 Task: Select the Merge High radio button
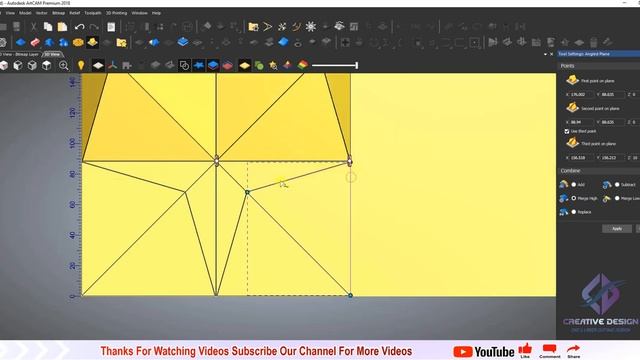573,198
